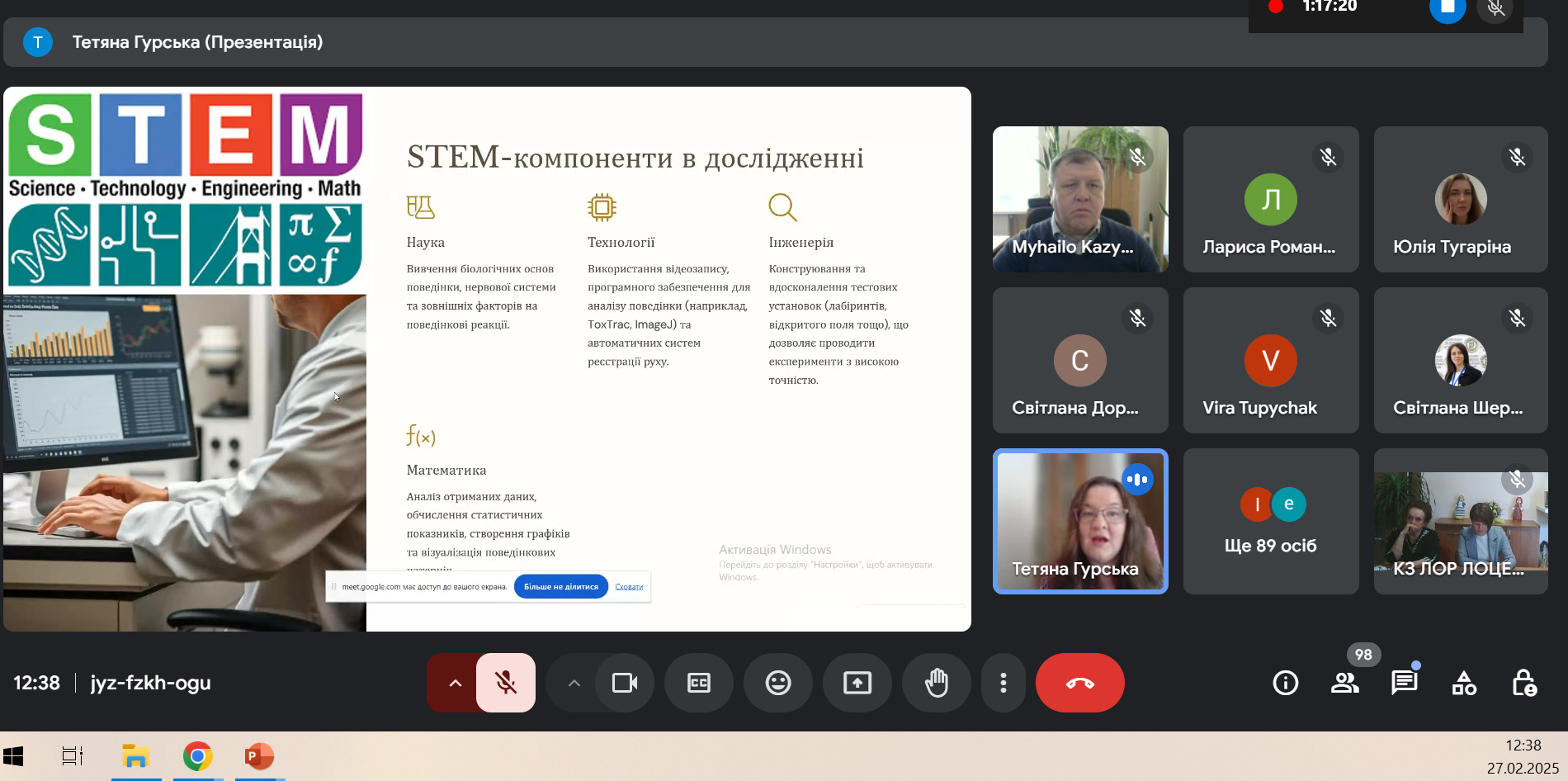Viewport: 1568px width, 781px height.
Task: Expand the 'Ще 89 осіб' participants tile
Action: click(1270, 521)
